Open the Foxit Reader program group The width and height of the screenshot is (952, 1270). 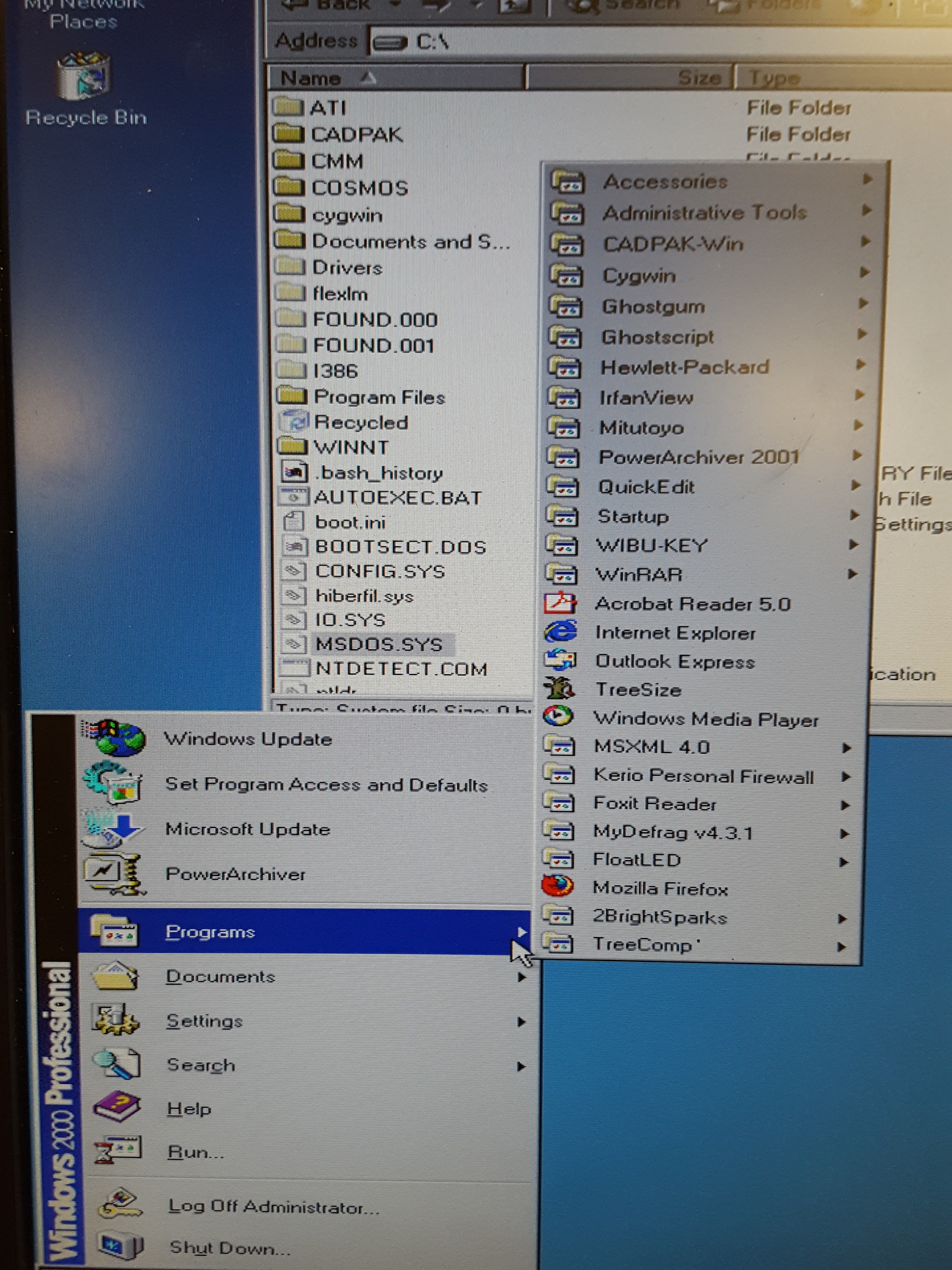701,803
